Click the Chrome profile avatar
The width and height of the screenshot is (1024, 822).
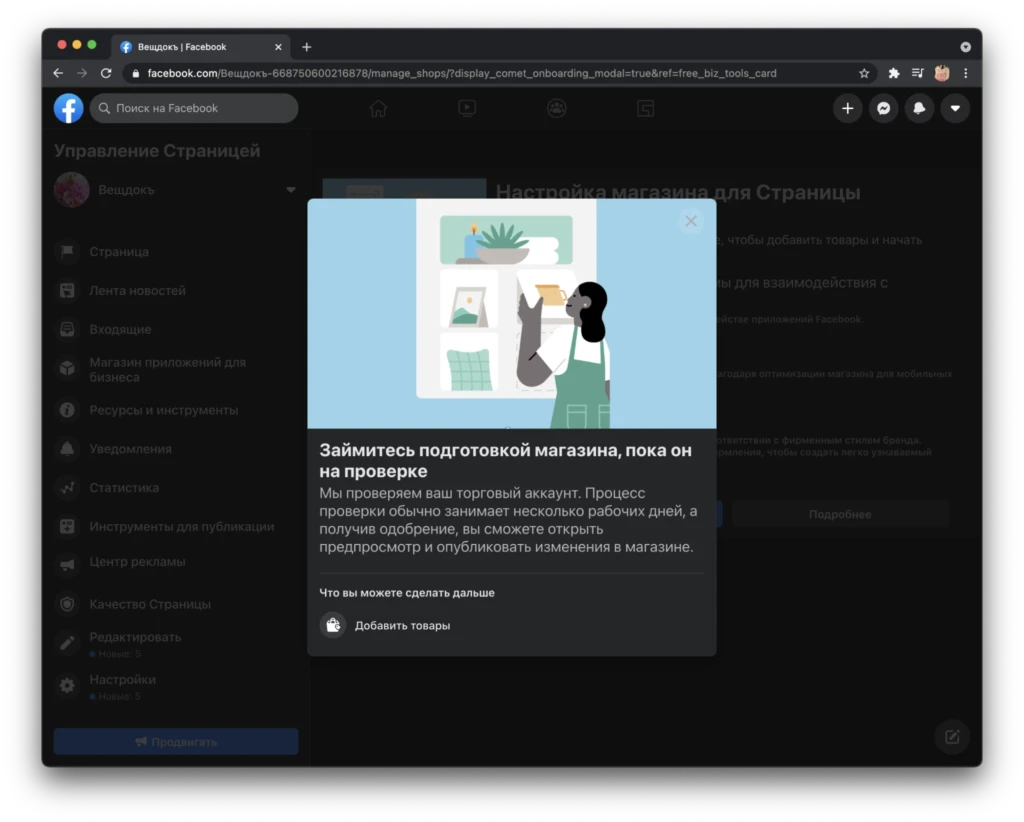[942, 73]
